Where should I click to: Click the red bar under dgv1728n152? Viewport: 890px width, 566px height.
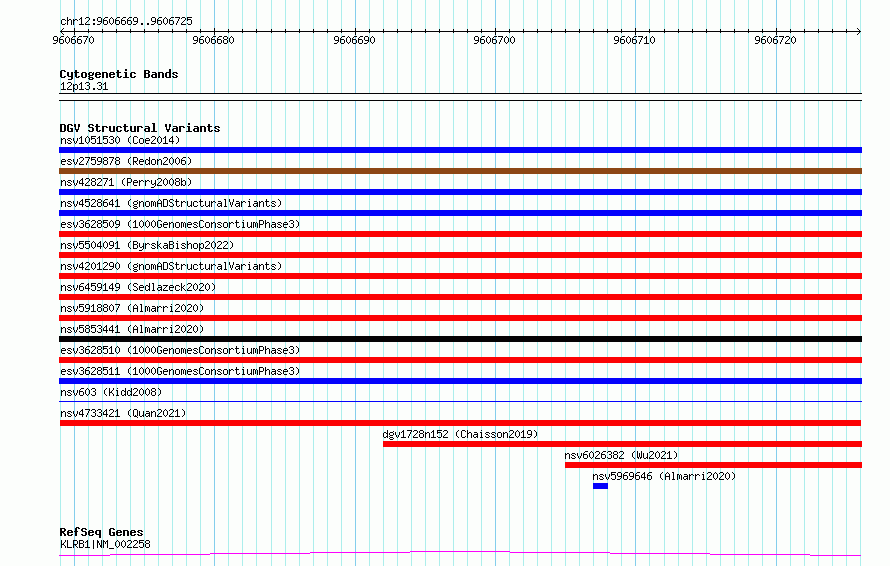623,444
